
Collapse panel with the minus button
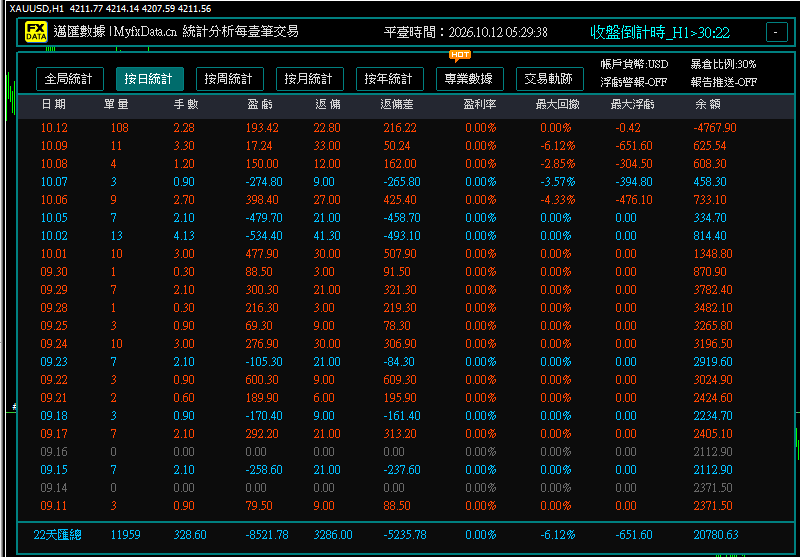pos(777,33)
